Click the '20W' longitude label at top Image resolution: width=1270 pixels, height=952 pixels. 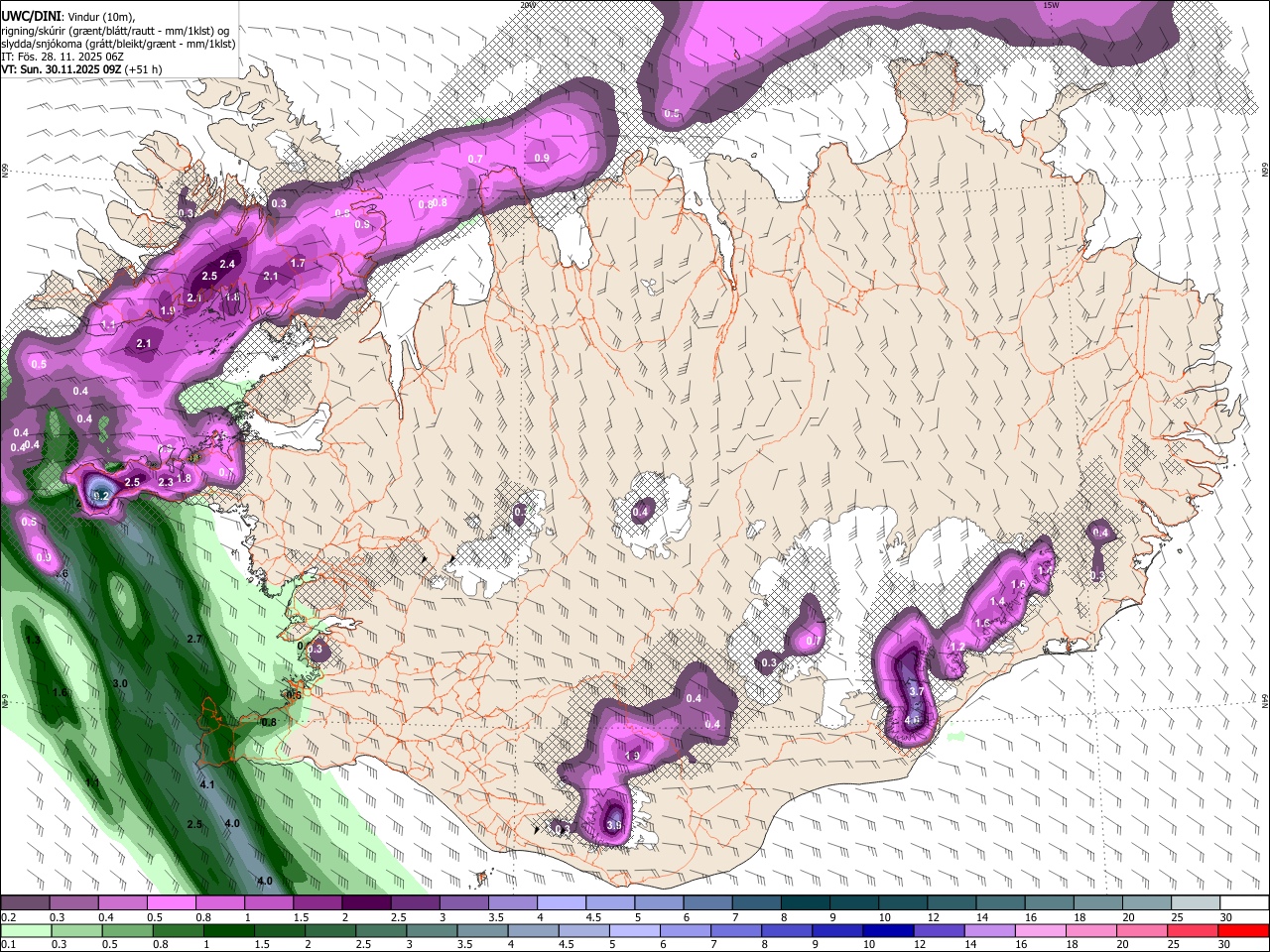[528, 5]
